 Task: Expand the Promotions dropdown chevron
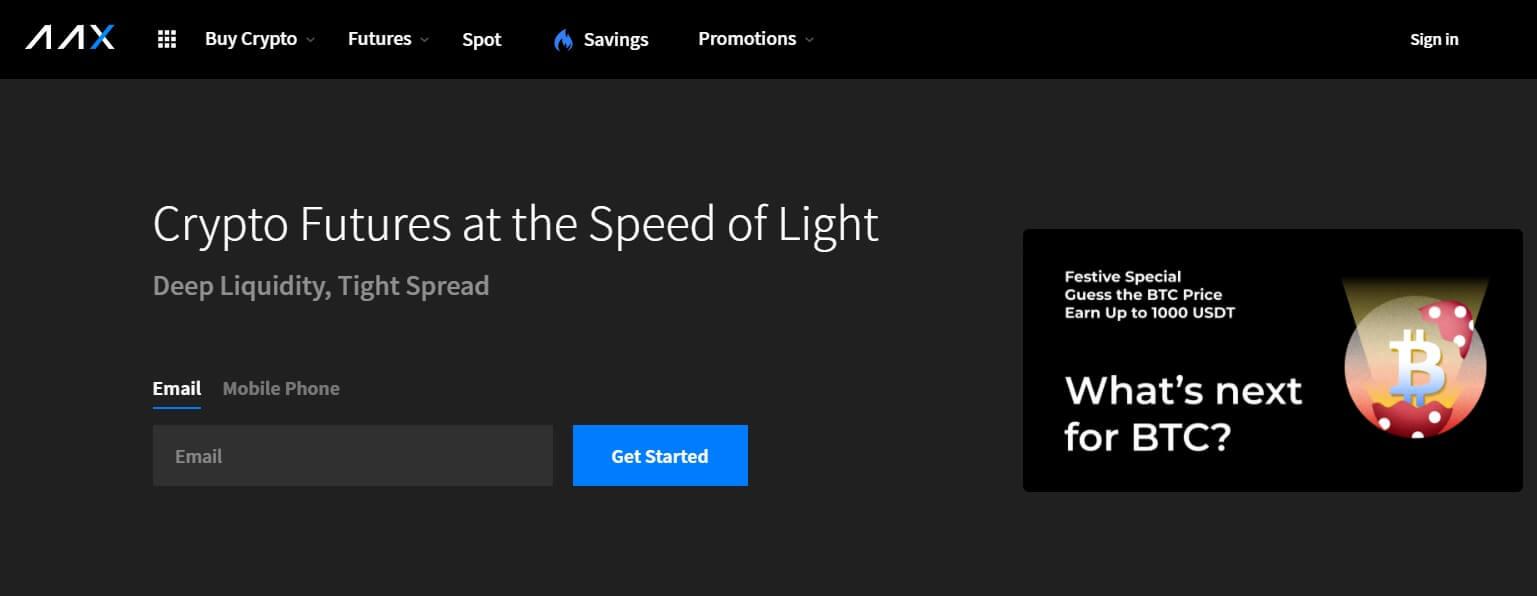click(809, 40)
